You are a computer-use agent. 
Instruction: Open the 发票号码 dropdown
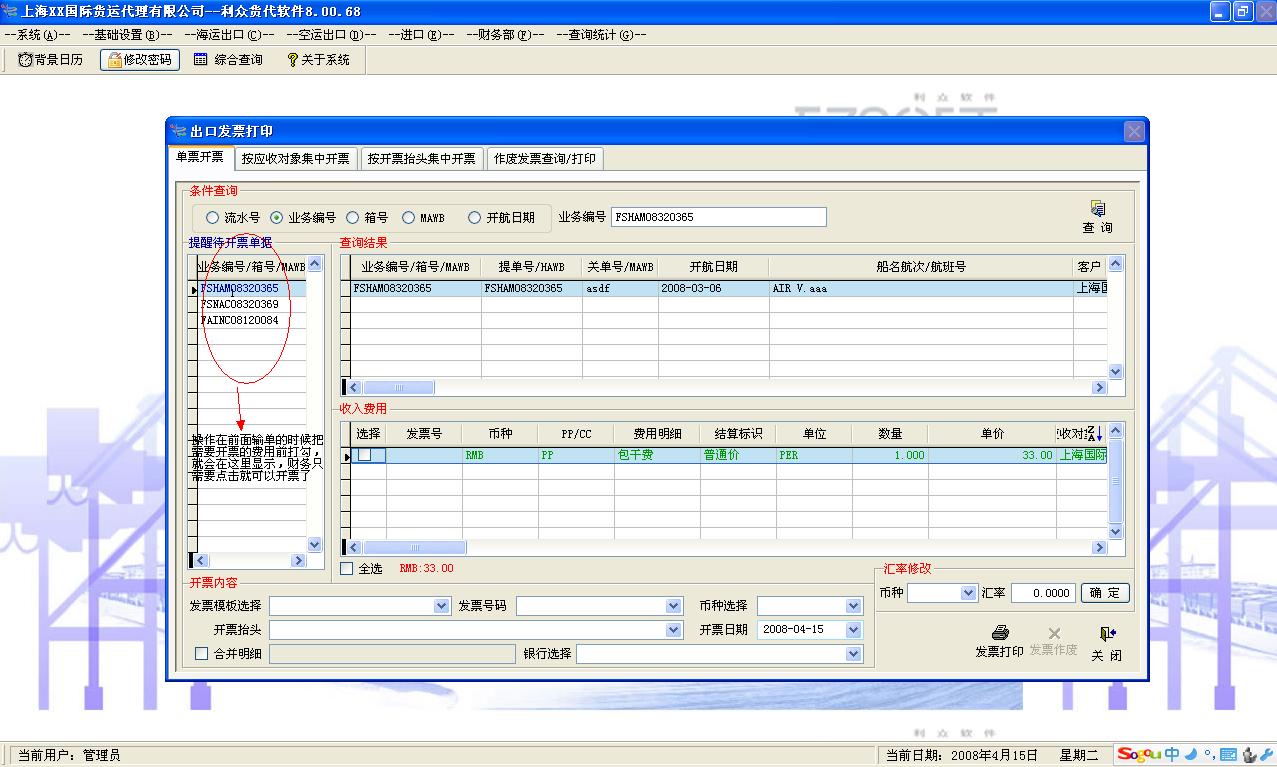tap(673, 606)
